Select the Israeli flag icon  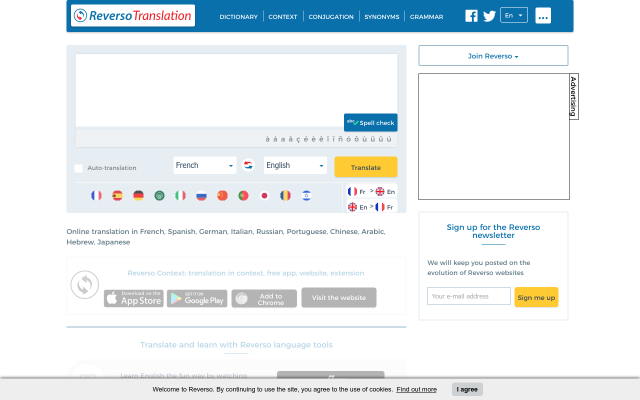click(x=307, y=196)
